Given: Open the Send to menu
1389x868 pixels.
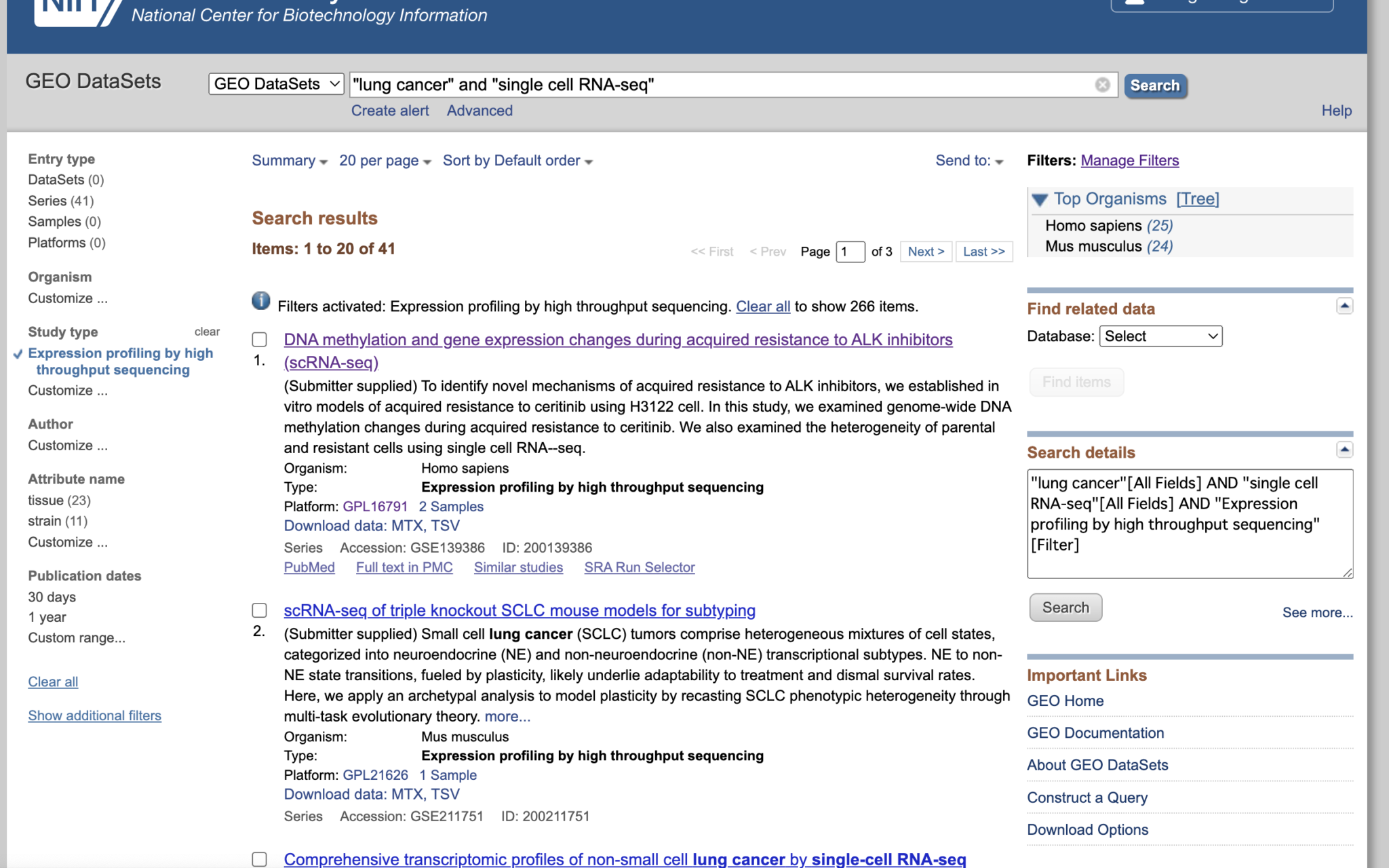Looking at the screenshot, I should [x=969, y=161].
